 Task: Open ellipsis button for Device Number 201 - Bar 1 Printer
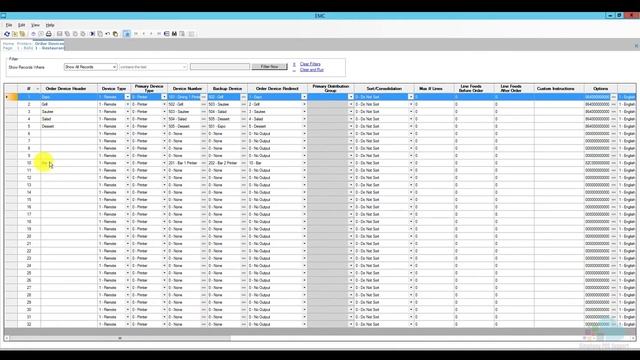tap(204, 163)
